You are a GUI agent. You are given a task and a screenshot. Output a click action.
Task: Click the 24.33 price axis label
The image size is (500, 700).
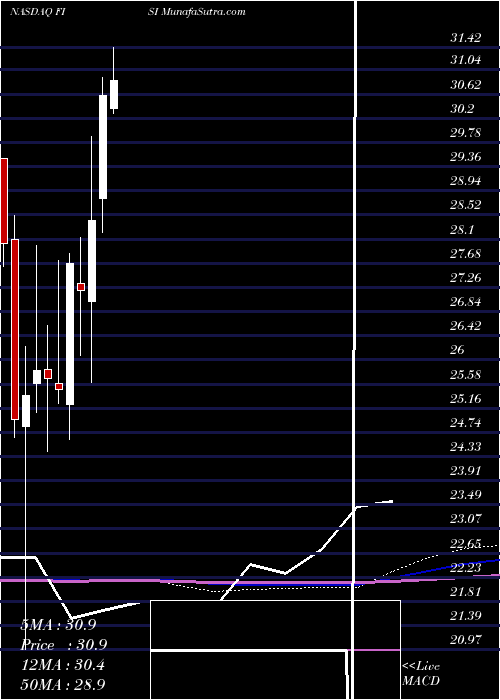[466, 446]
